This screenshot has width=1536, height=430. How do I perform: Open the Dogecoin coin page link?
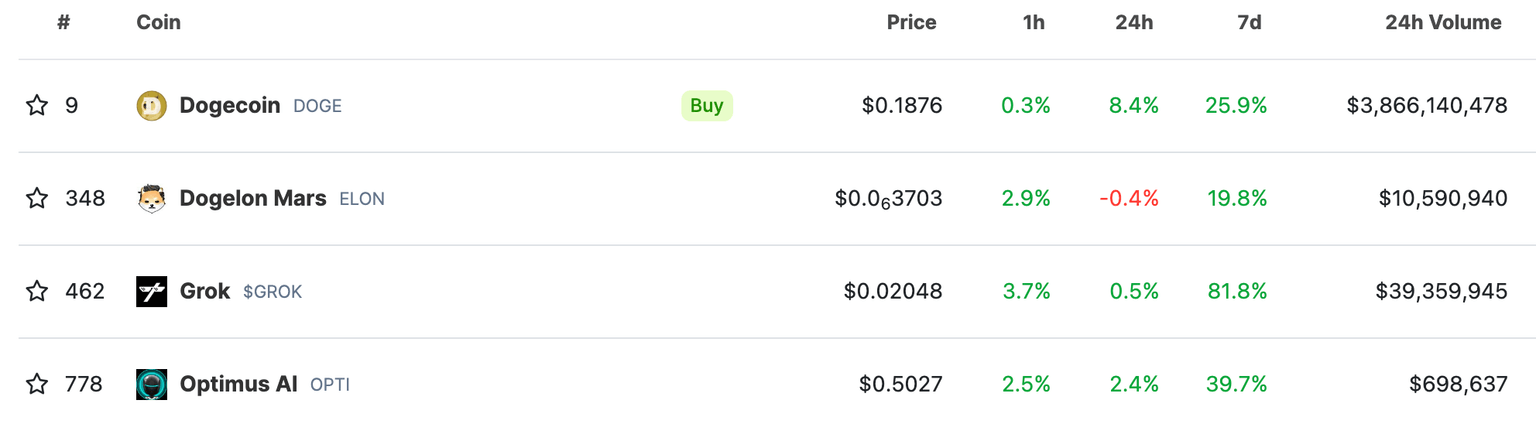pos(230,105)
